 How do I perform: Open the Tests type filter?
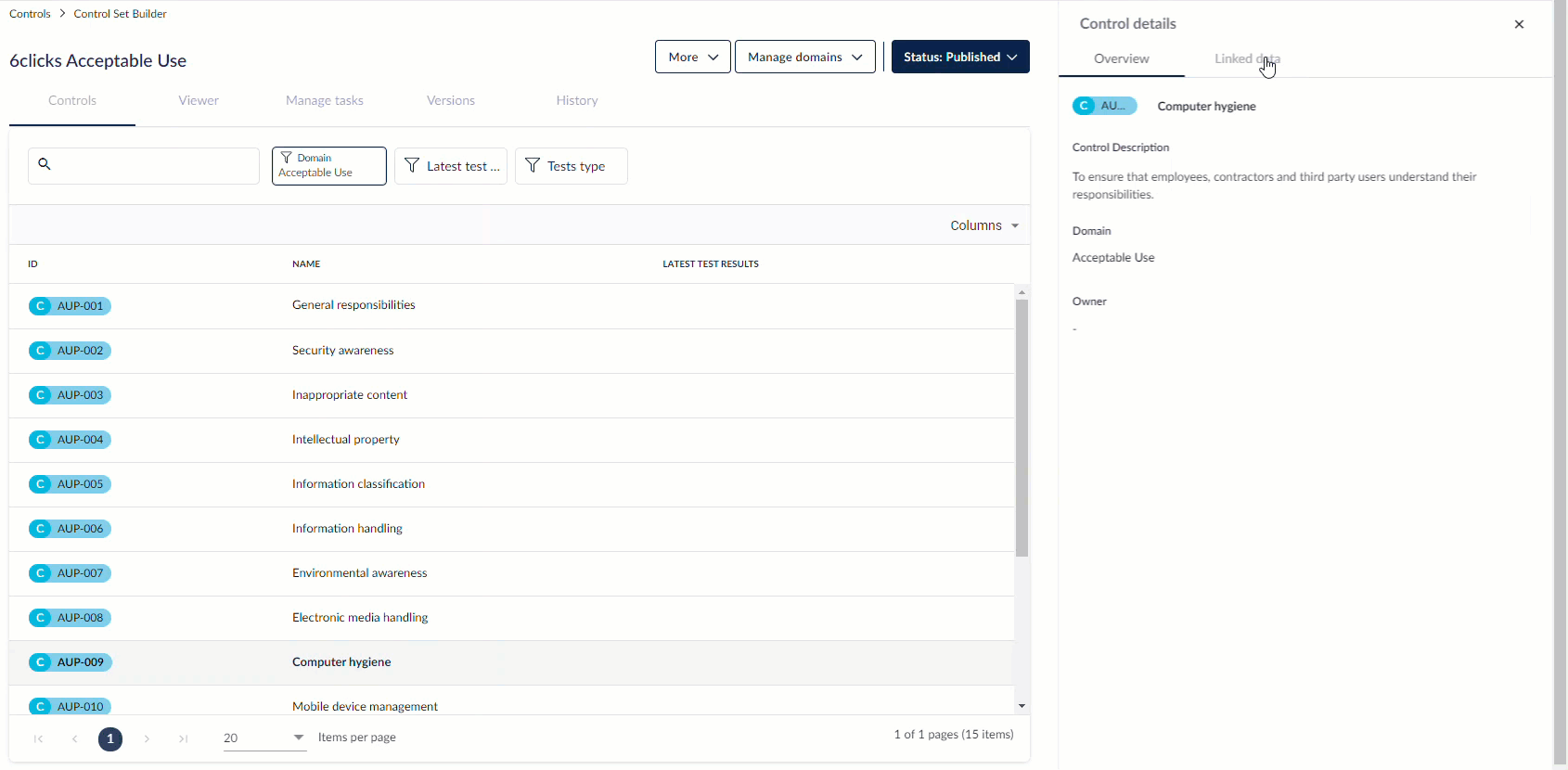point(571,166)
